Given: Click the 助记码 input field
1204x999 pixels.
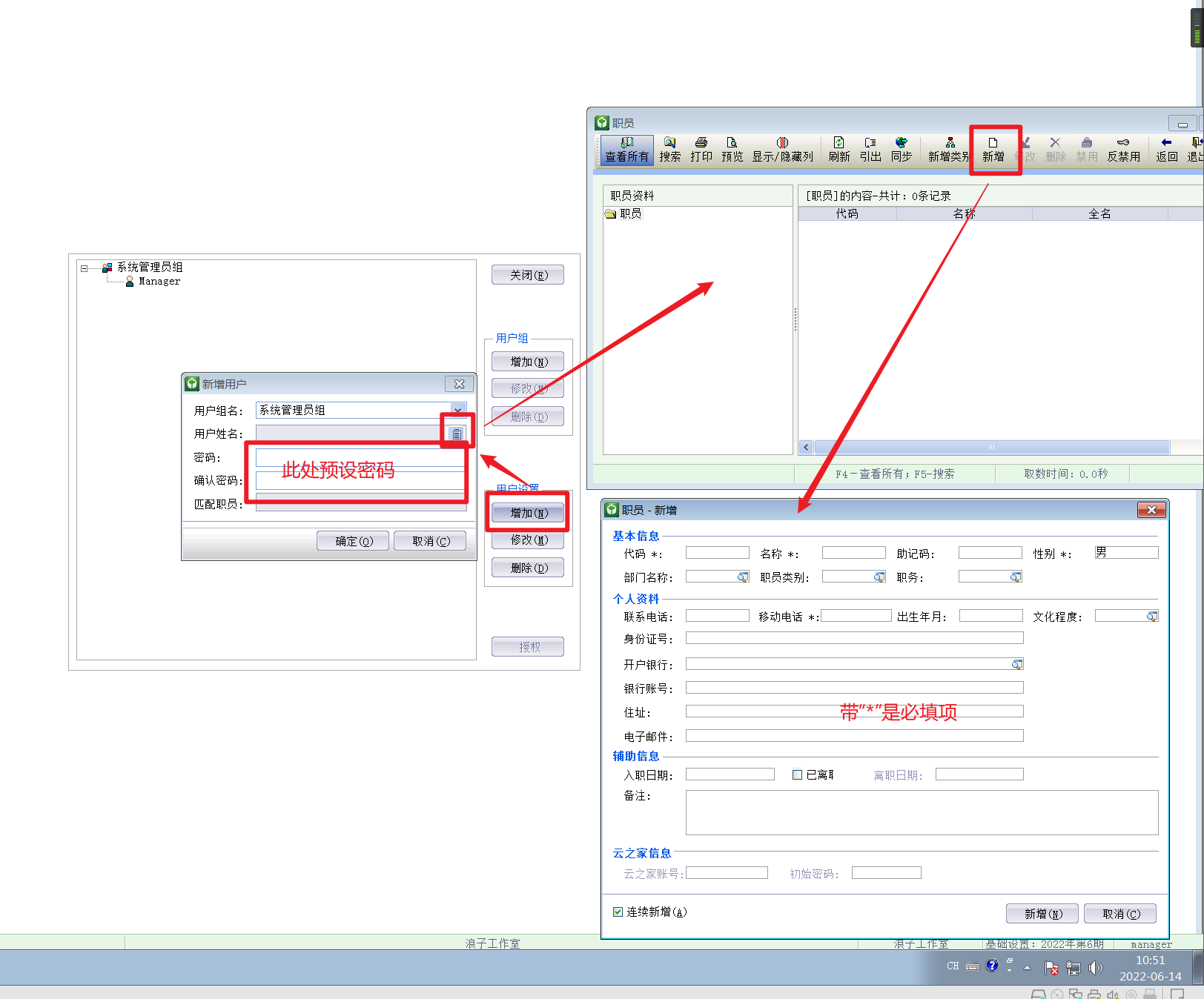Looking at the screenshot, I should click(x=990, y=553).
